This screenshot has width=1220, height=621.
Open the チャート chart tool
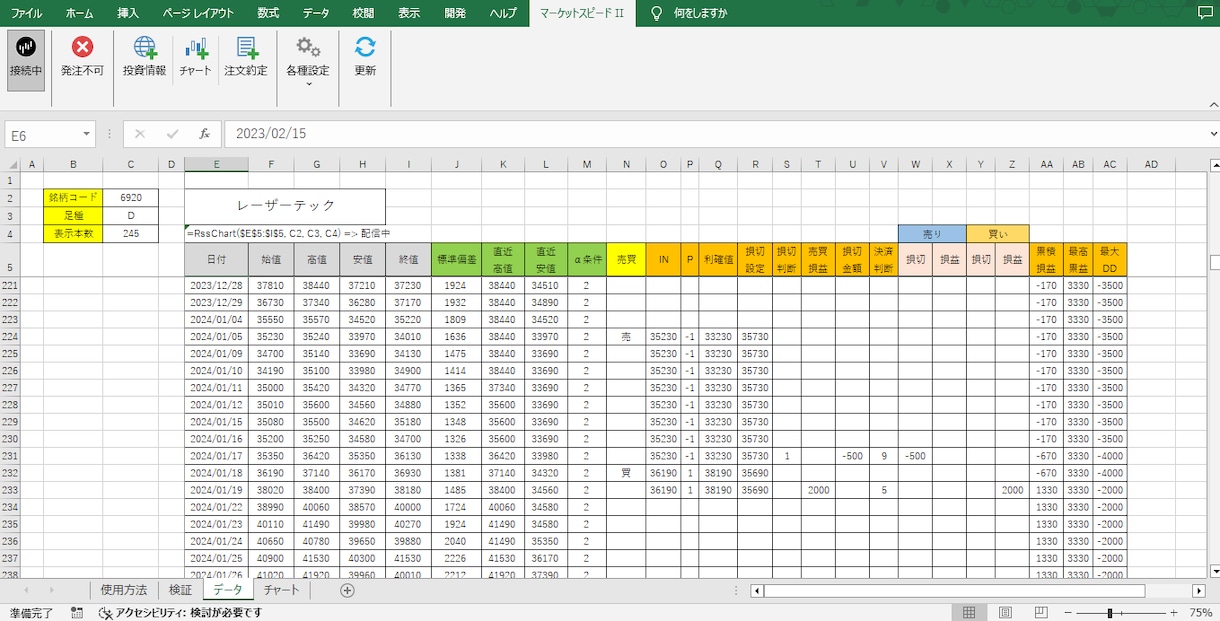click(196, 58)
